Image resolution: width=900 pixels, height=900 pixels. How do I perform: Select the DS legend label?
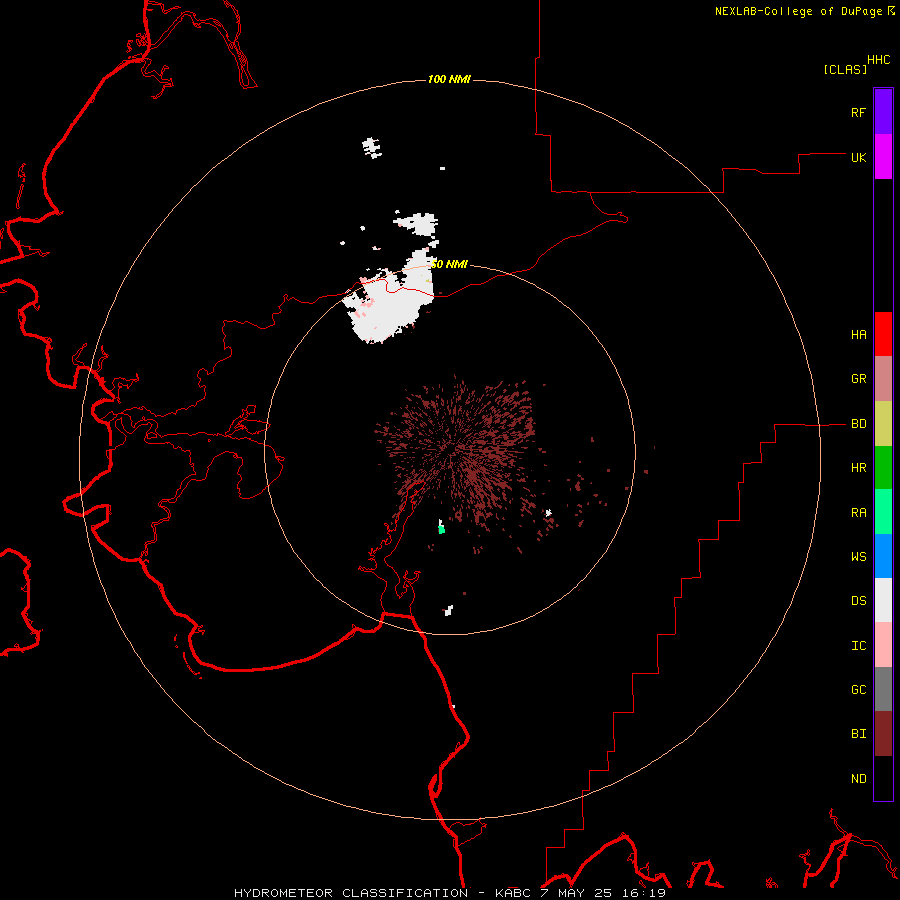click(858, 601)
